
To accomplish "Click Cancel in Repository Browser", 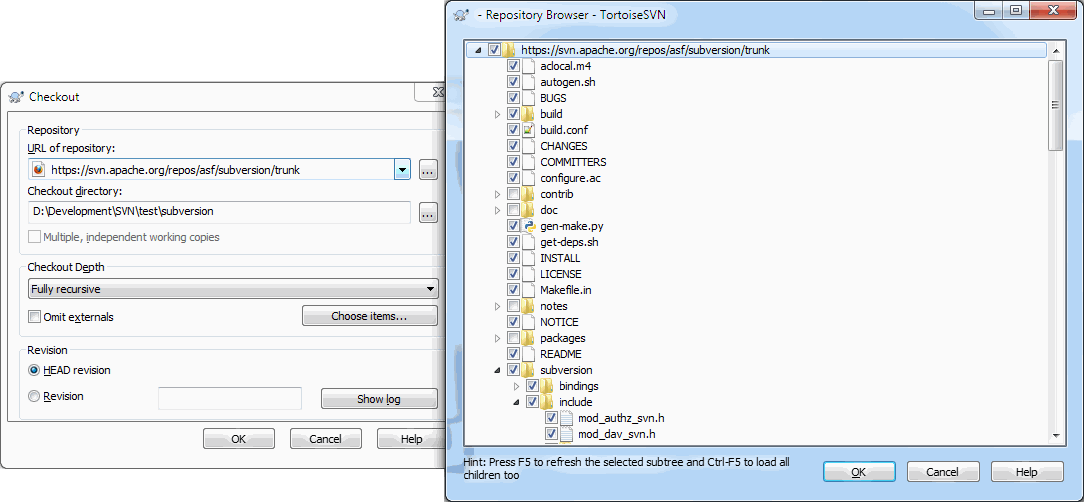I will 943,472.
